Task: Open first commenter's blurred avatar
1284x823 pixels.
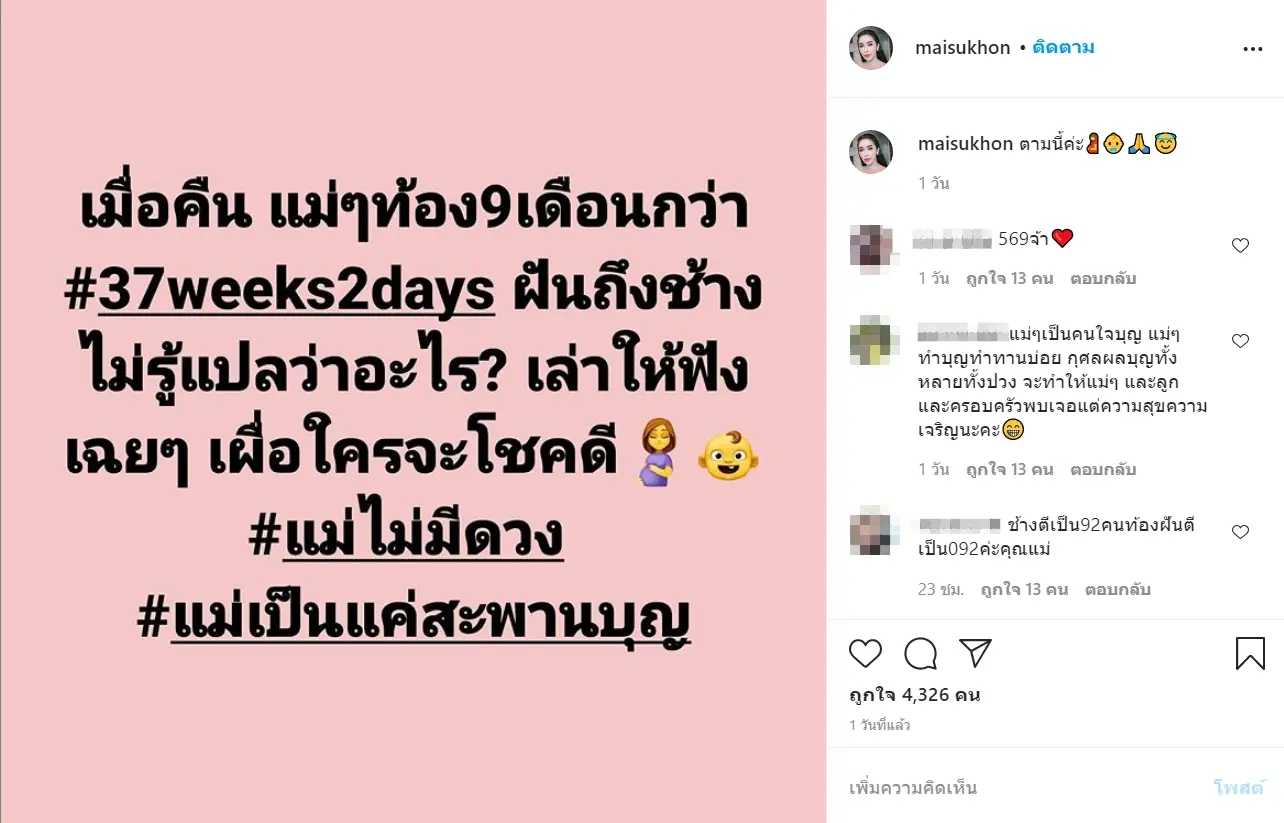Action: click(870, 246)
